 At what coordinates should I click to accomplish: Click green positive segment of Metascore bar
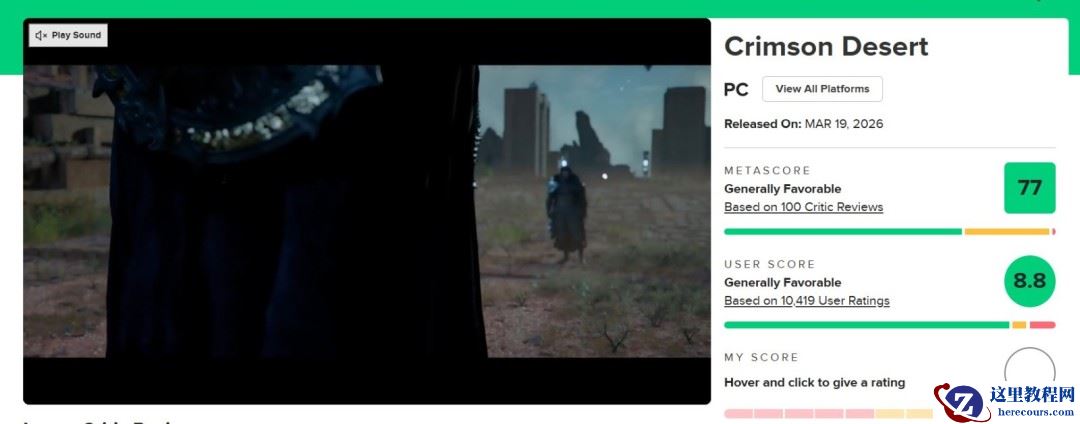point(842,232)
